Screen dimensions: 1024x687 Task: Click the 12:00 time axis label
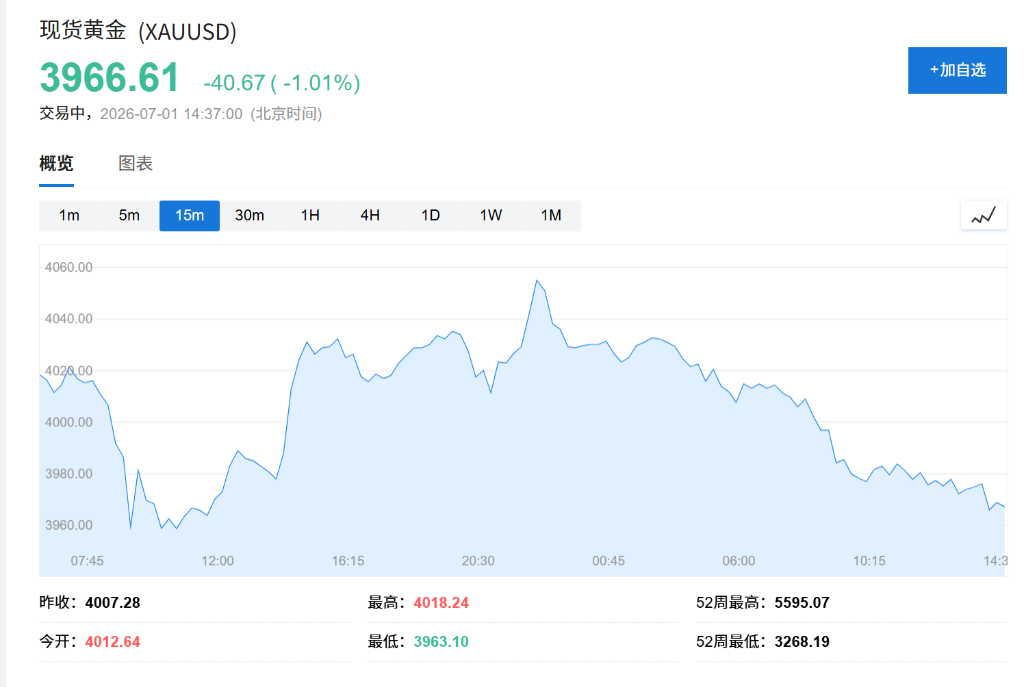tap(217, 561)
